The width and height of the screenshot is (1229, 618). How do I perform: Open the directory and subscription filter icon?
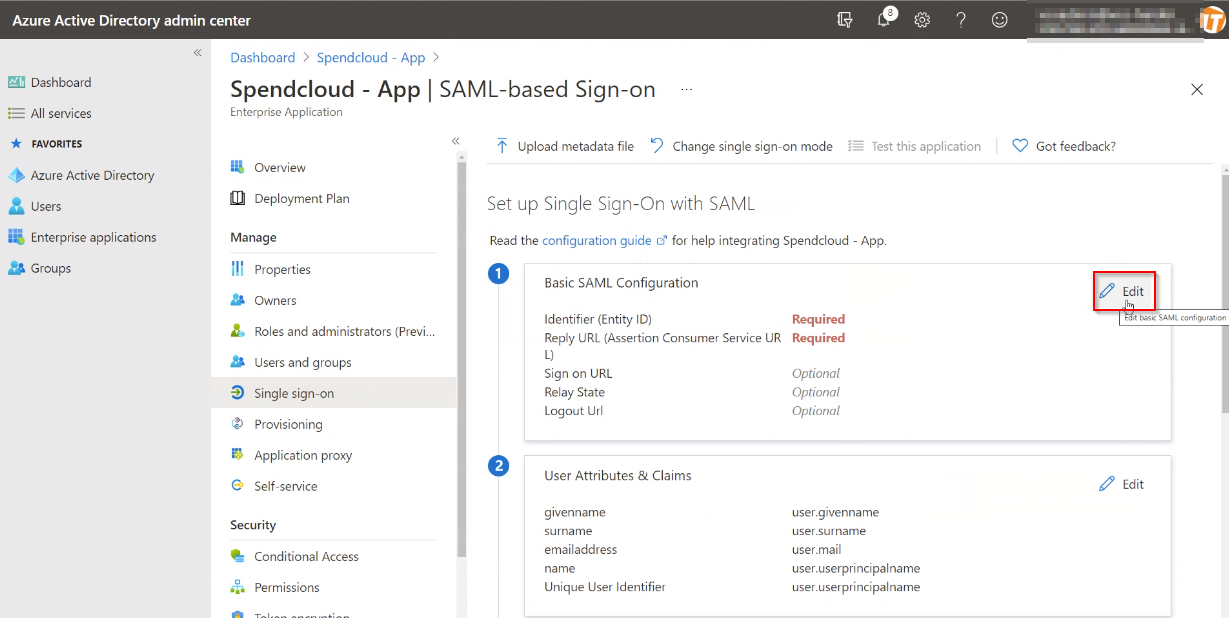click(845, 20)
